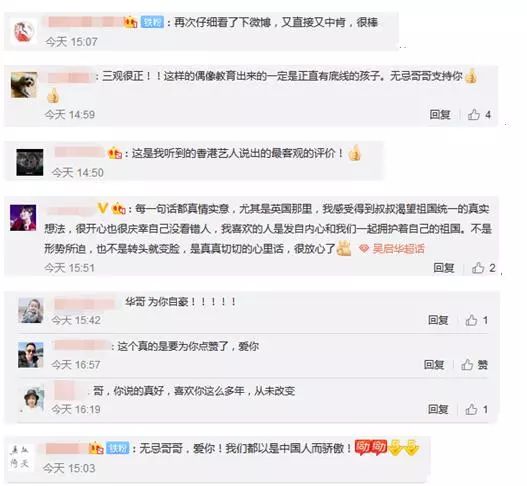Reply to the 15:51 comment
527x486 pixels.
click(x=444, y=268)
